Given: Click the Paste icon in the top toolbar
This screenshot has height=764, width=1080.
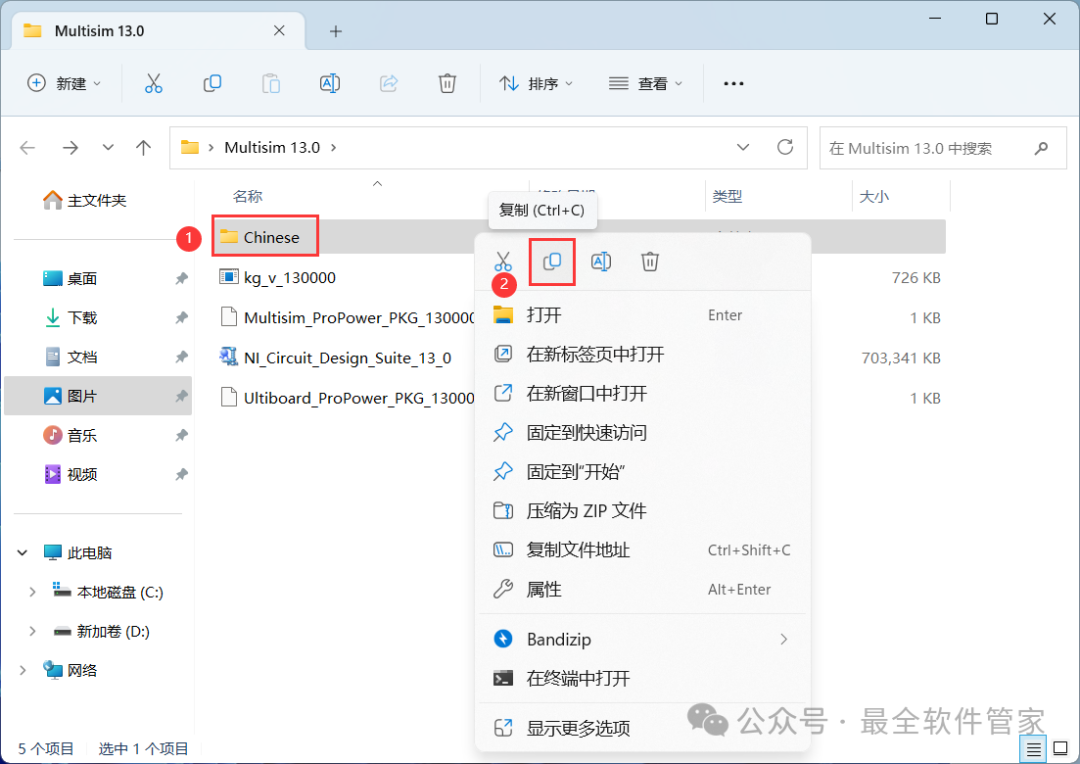Looking at the screenshot, I should pos(271,83).
